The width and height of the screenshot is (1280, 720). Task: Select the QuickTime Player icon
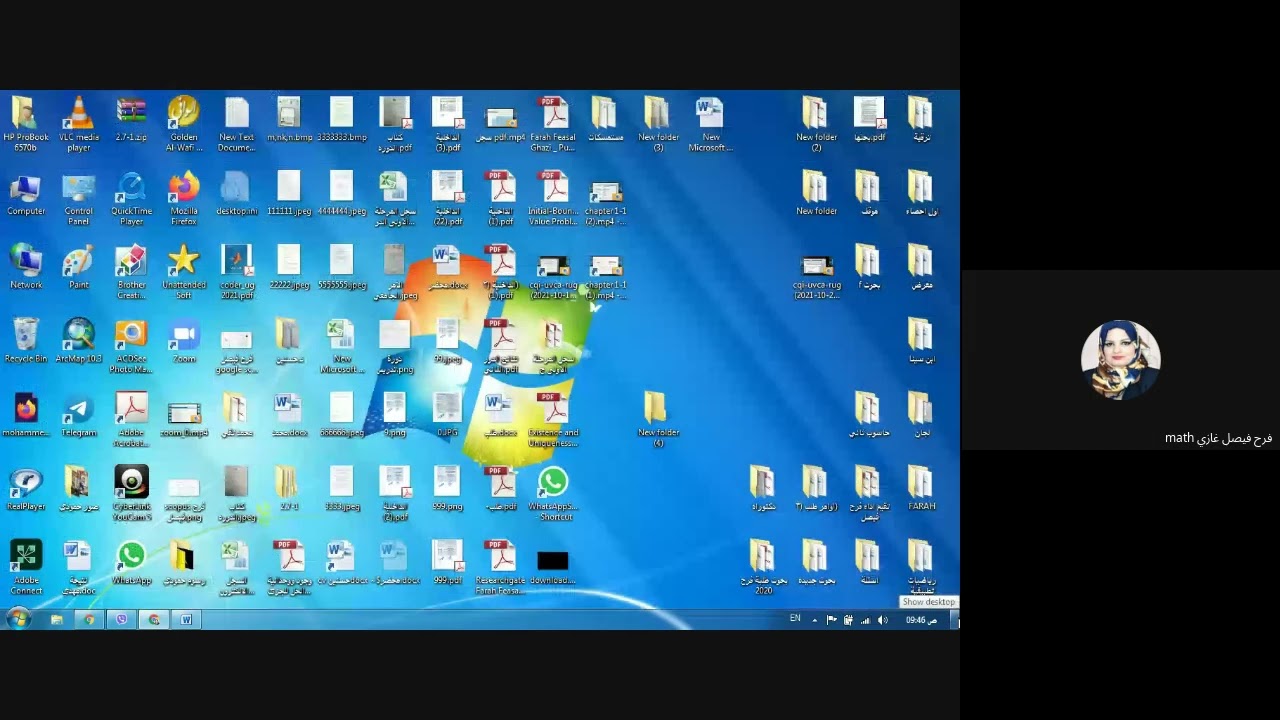coord(131,198)
